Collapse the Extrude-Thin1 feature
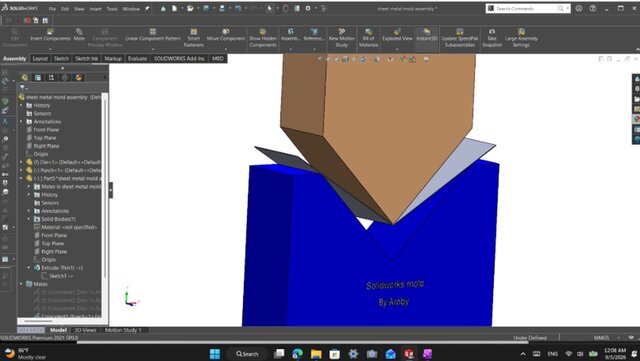 [29, 268]
